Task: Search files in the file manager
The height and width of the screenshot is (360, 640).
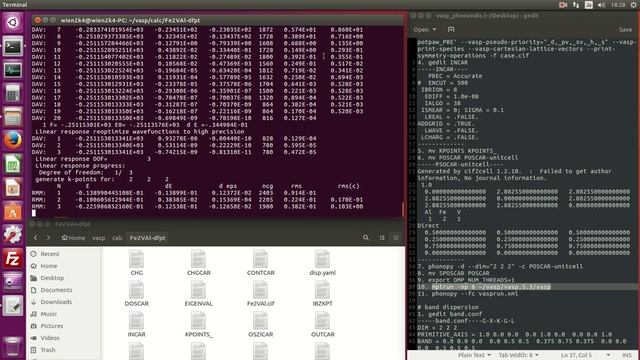Action: click(x=366, y=238)
